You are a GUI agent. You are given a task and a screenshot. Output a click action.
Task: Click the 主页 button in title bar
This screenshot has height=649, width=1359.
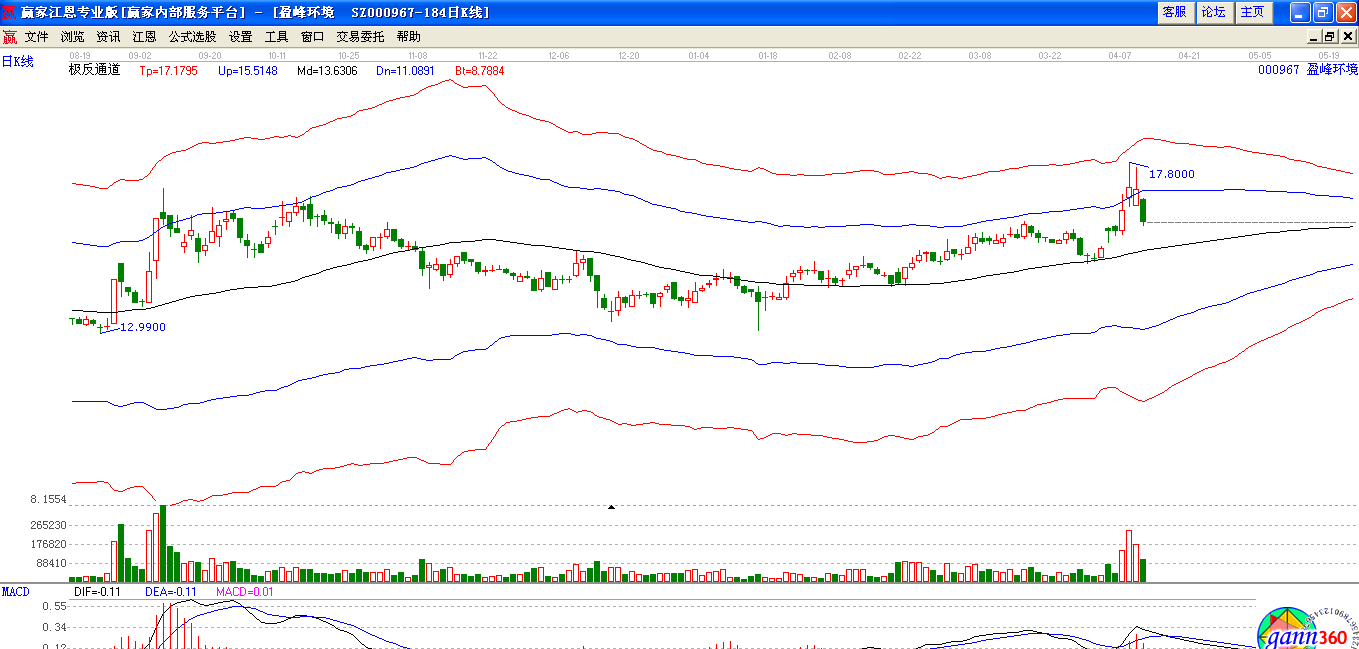1252,12
